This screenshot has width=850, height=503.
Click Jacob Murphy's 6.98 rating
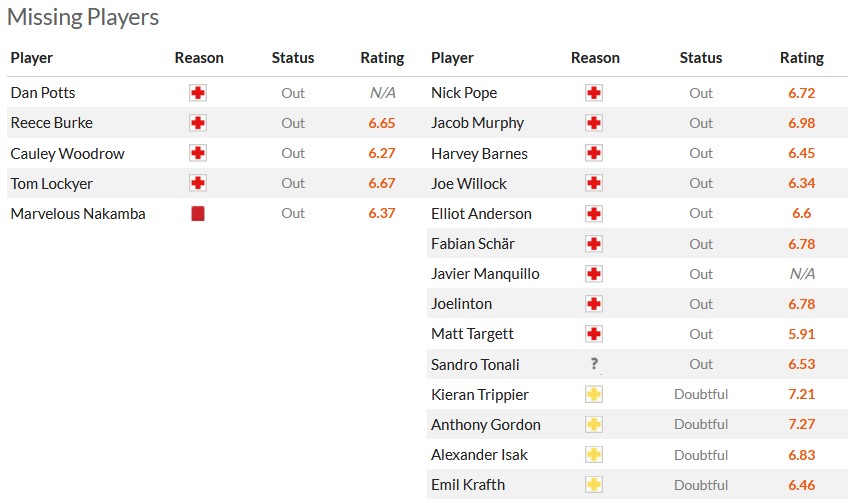click(801, 123)
